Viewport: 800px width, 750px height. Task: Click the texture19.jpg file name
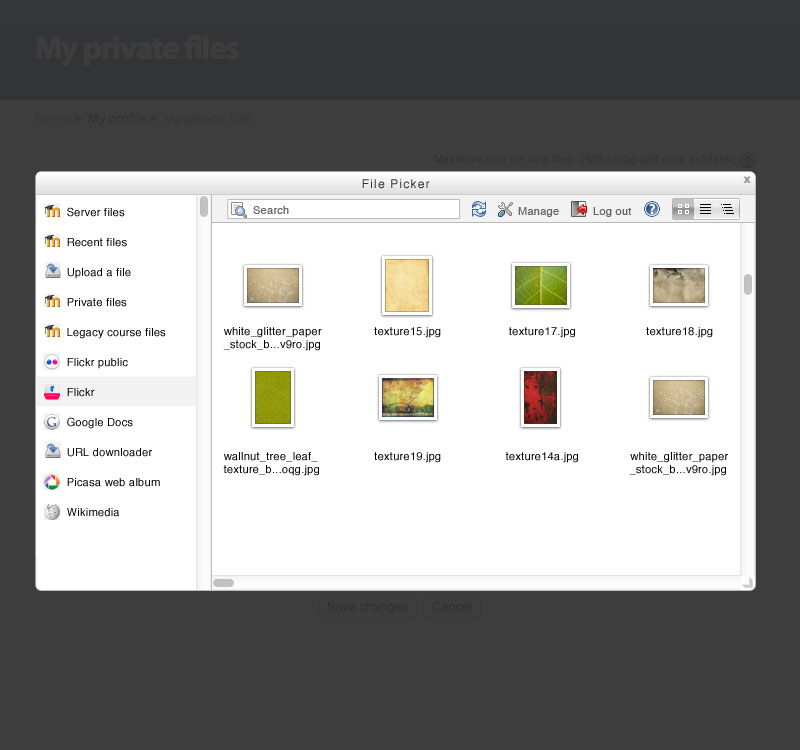coord(407,456)
